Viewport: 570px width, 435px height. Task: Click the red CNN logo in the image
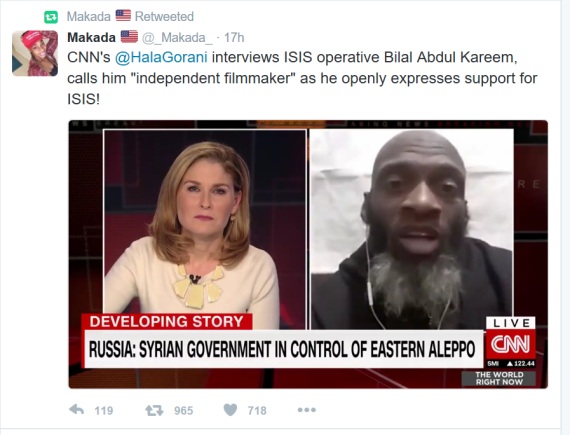pyautogui.click(x=511, y=344)
